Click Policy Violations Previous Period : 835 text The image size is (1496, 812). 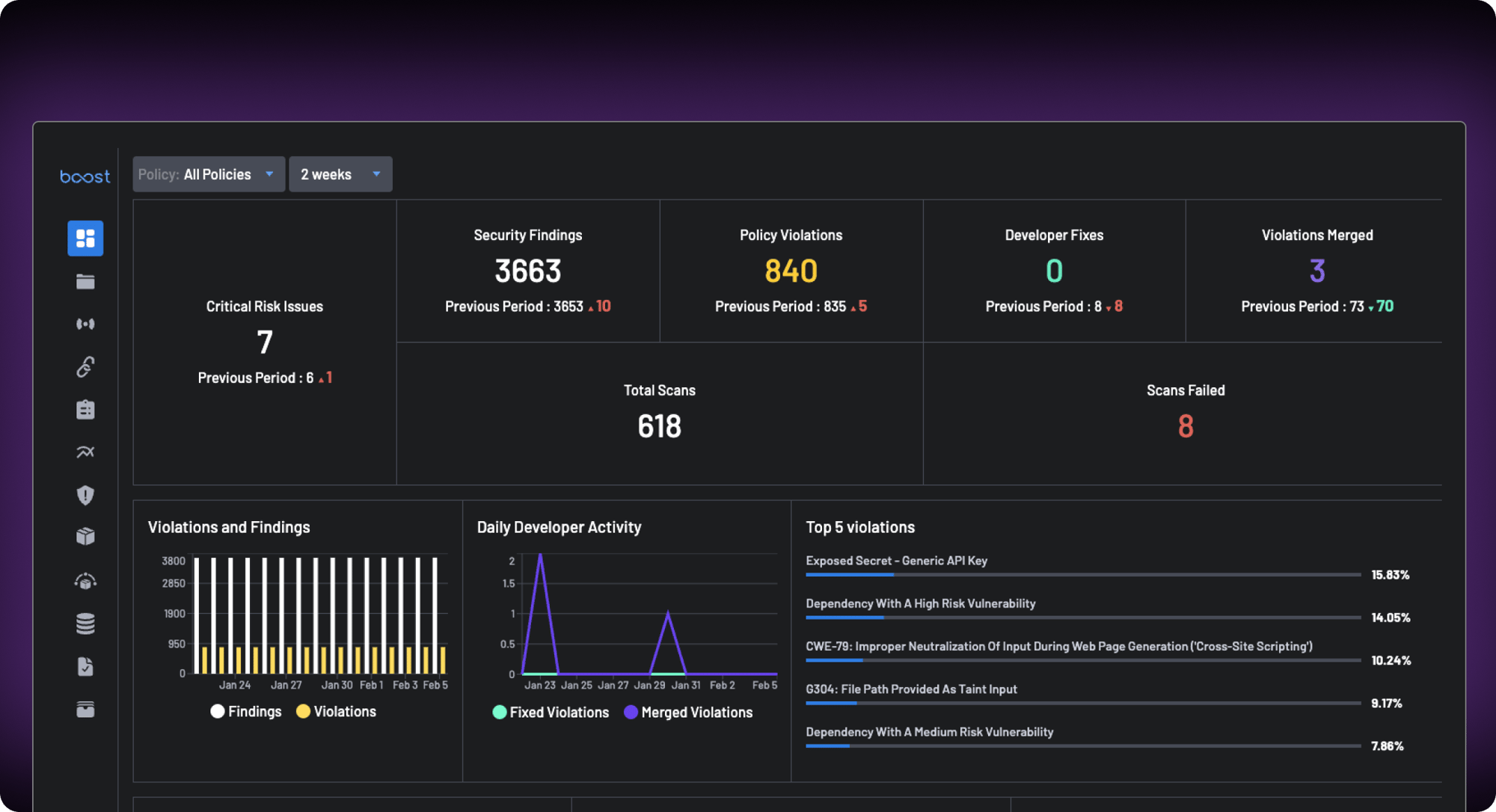780,307
